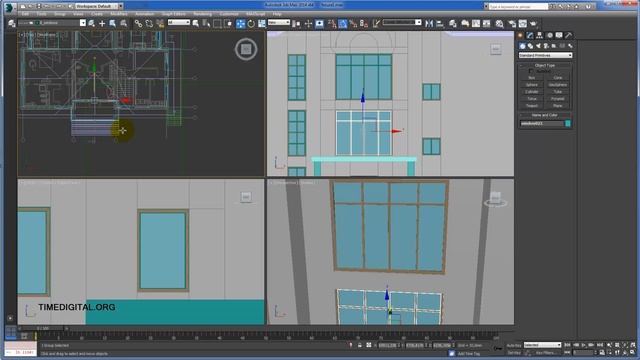The width and height of the screenshot is (640, 360).
Task: Open the Workspace Default dropdown
Action: coord(99,7)
